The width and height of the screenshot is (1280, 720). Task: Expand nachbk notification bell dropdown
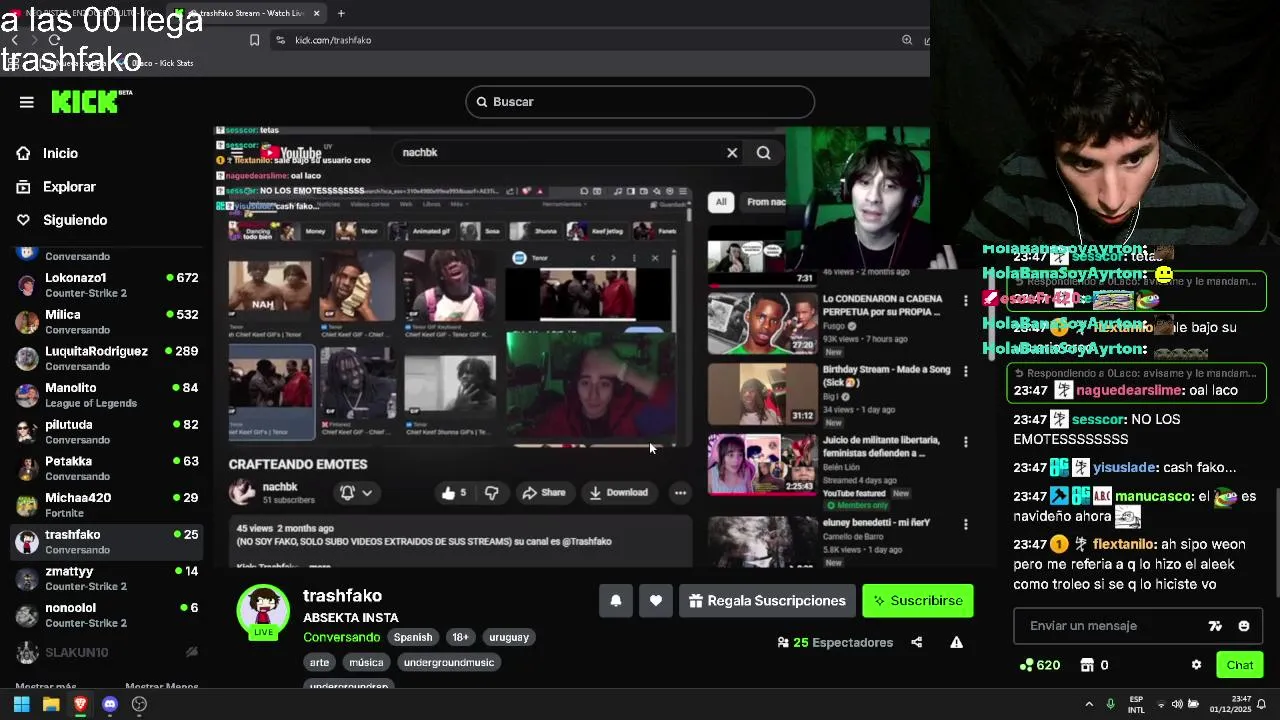coord(356,492)
